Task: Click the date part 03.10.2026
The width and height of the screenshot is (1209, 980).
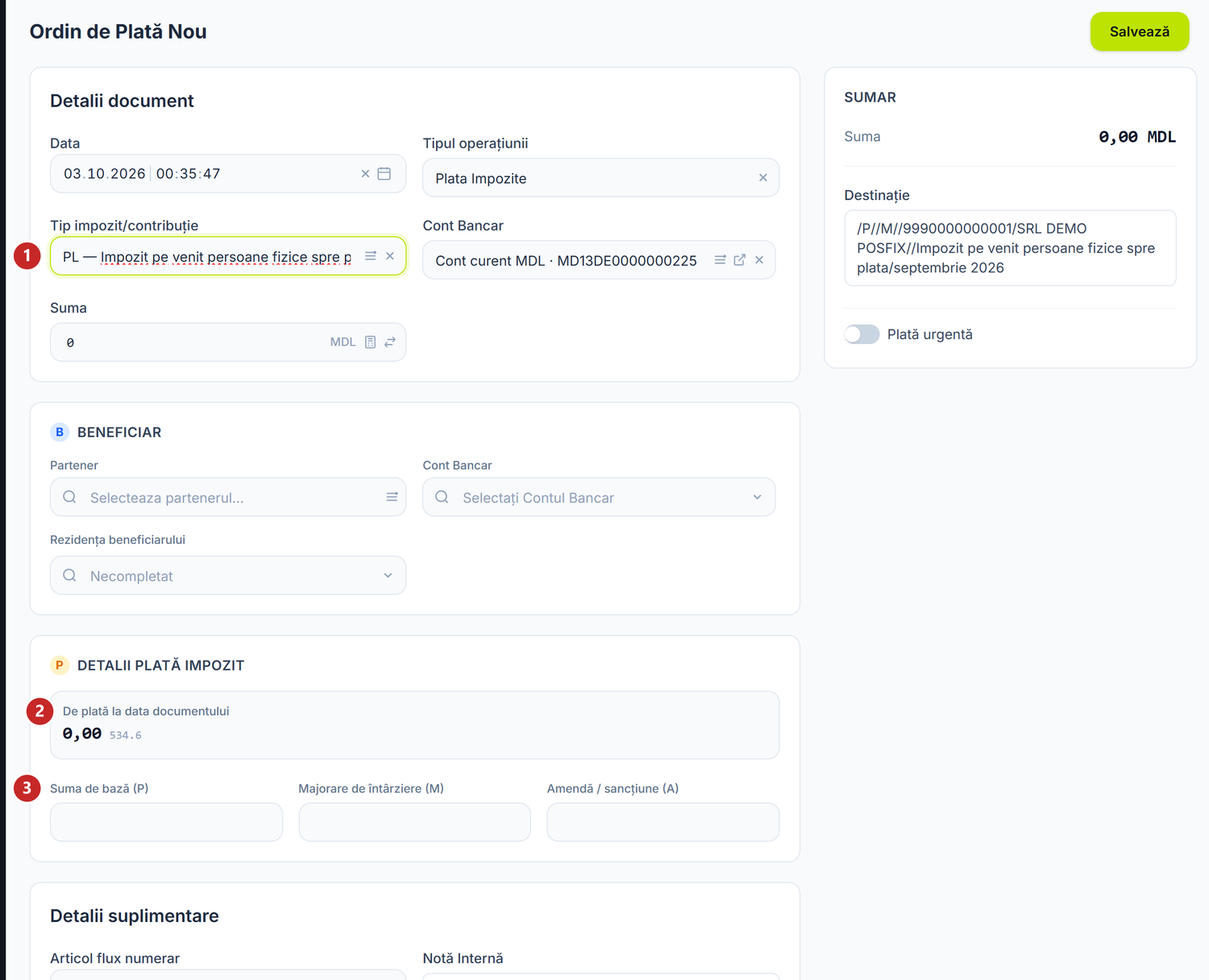Action: (105, 173)
